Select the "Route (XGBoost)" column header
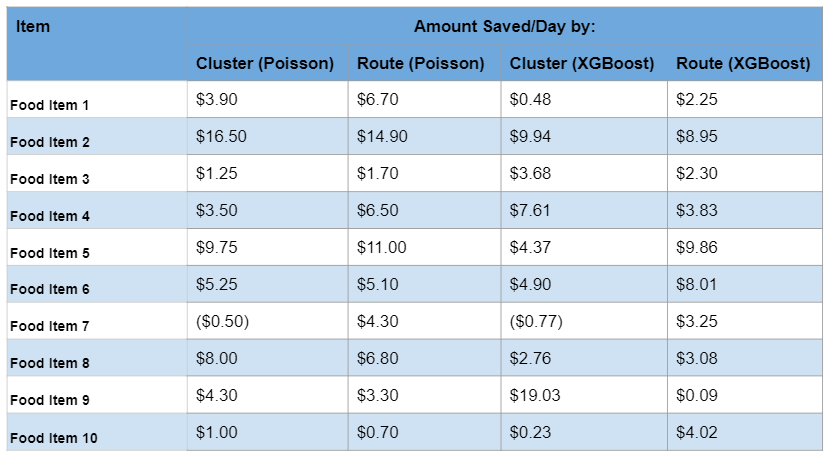 [x=743, y=64]
